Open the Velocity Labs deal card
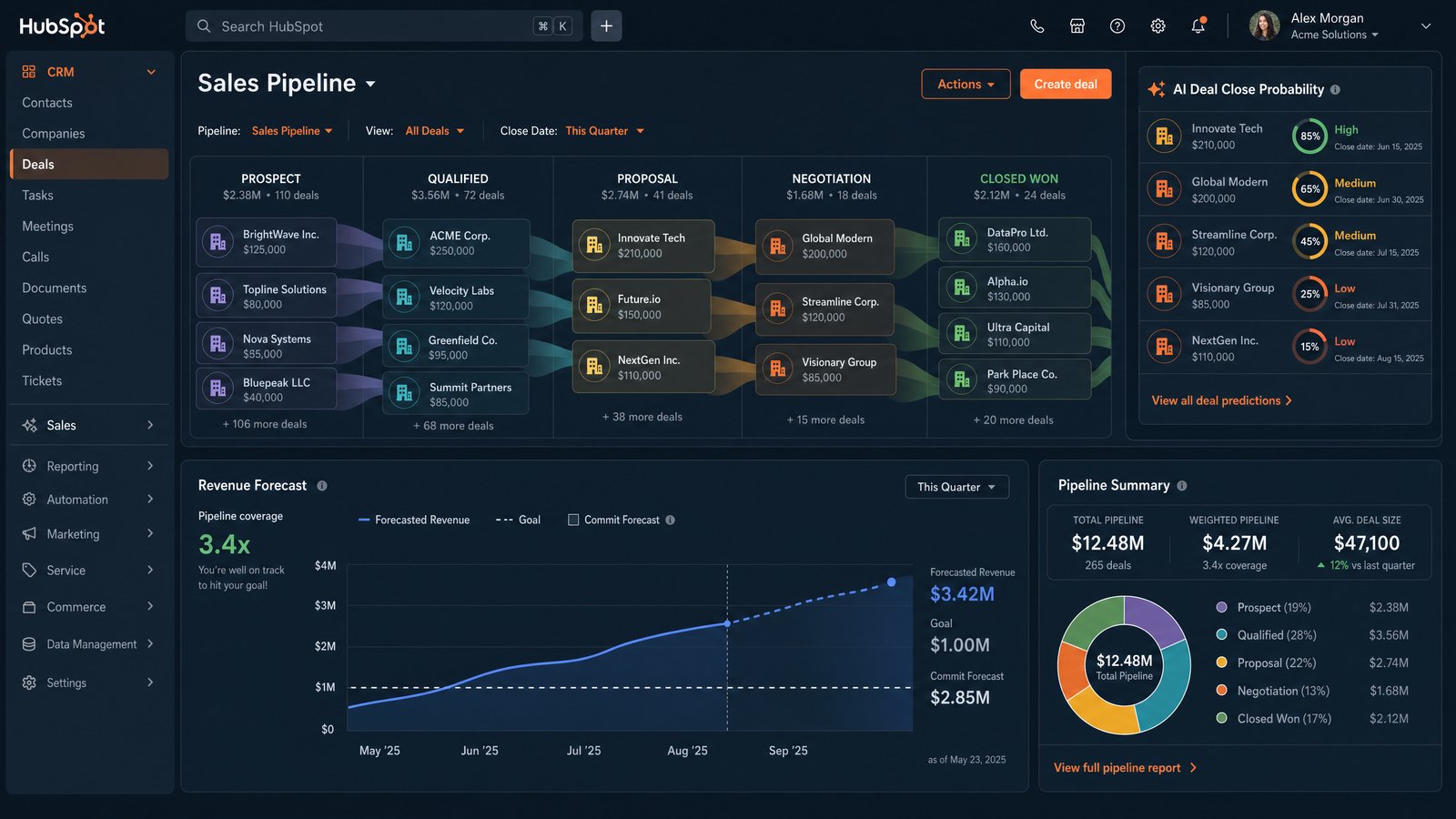This screenshot has height=819, width=1456. (456, 298)
